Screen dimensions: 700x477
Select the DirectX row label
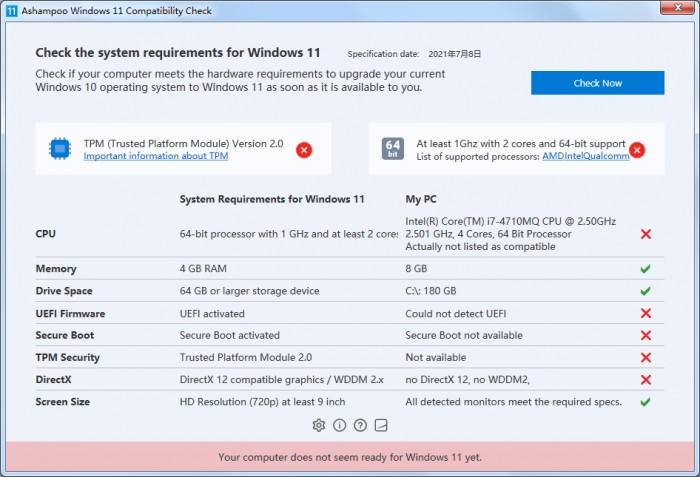pyautogui.click(x=53, y=380)
